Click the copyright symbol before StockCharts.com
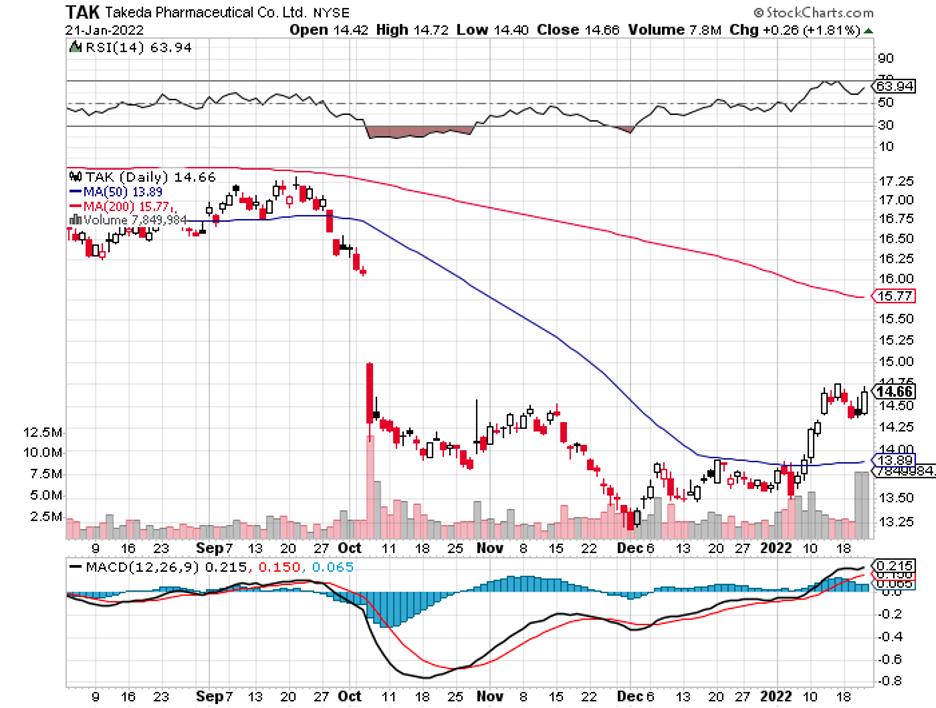Viewport: 936px width, 708px height. coord(760,13)
